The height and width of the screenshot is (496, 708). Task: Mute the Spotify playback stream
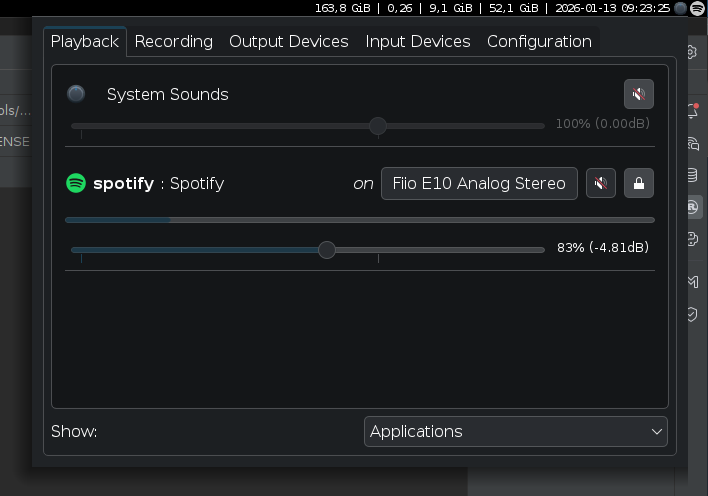(600, 184)
